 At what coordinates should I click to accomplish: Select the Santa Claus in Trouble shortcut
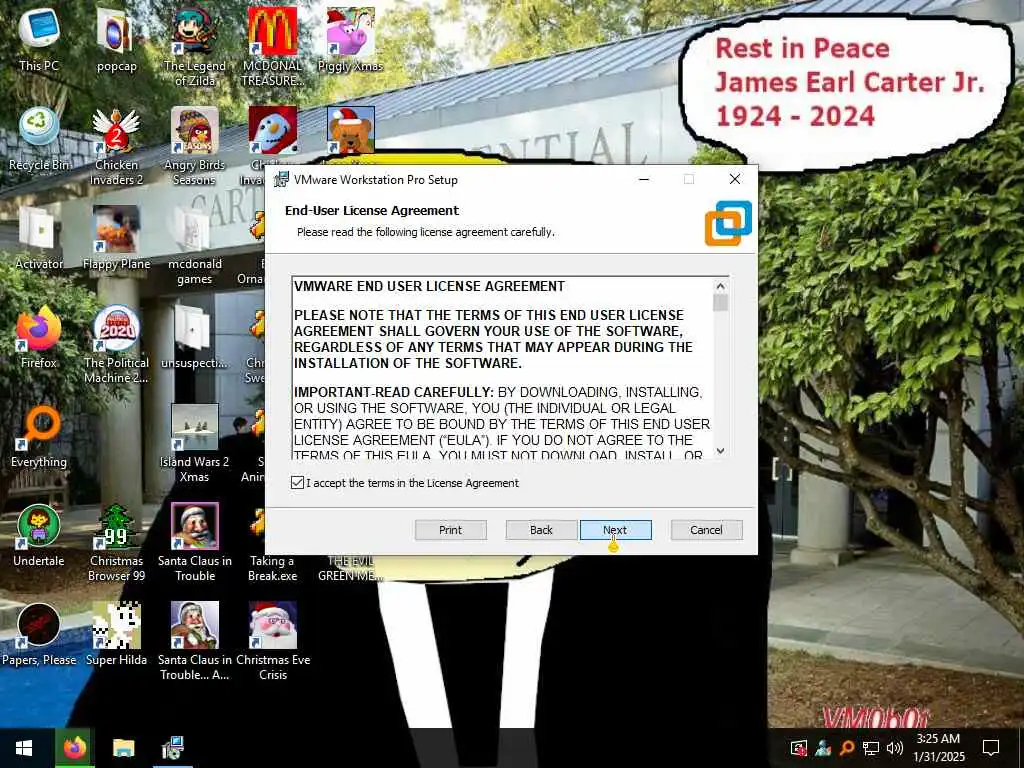195,542
